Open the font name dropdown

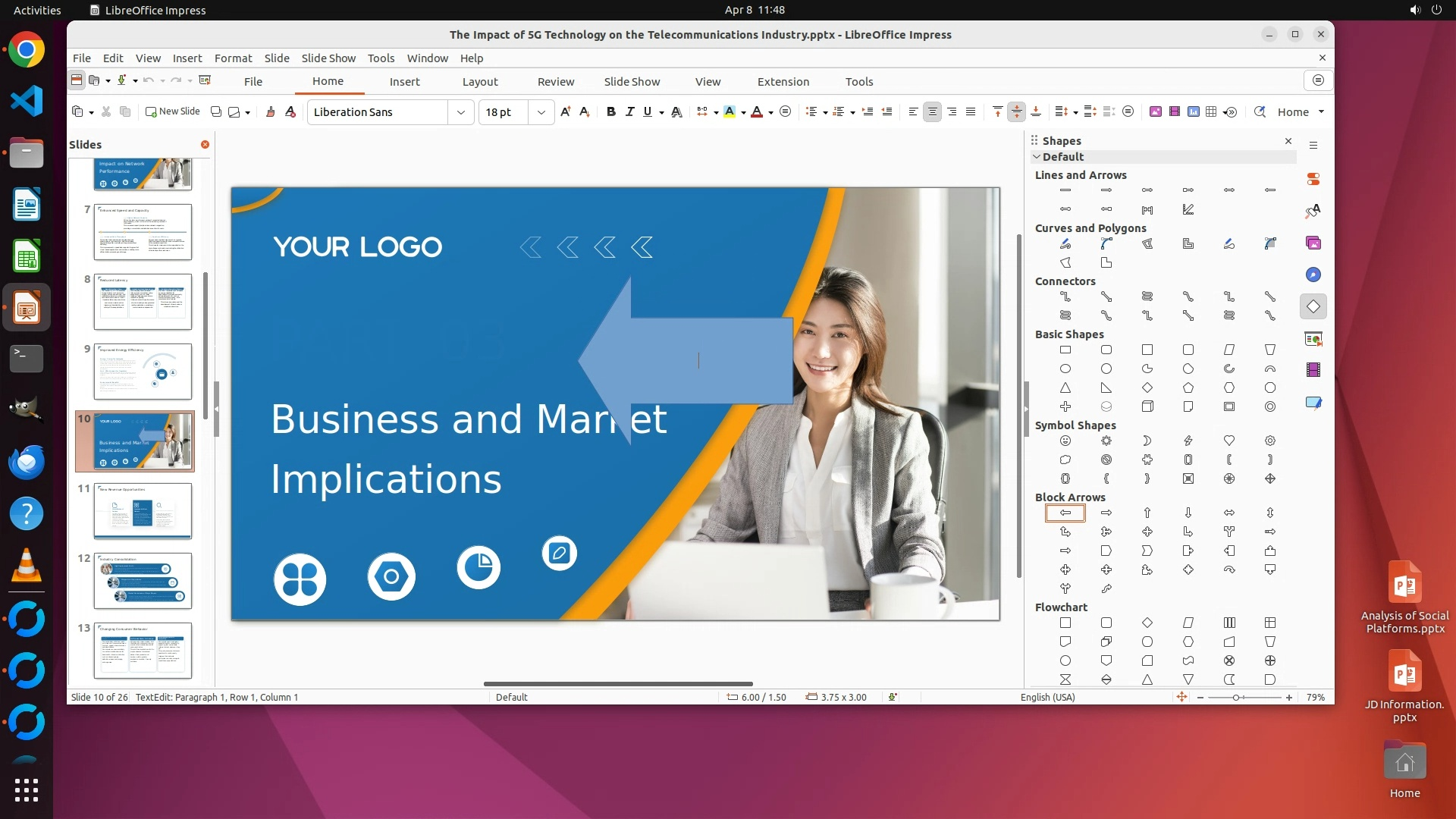tap(460, 112)
